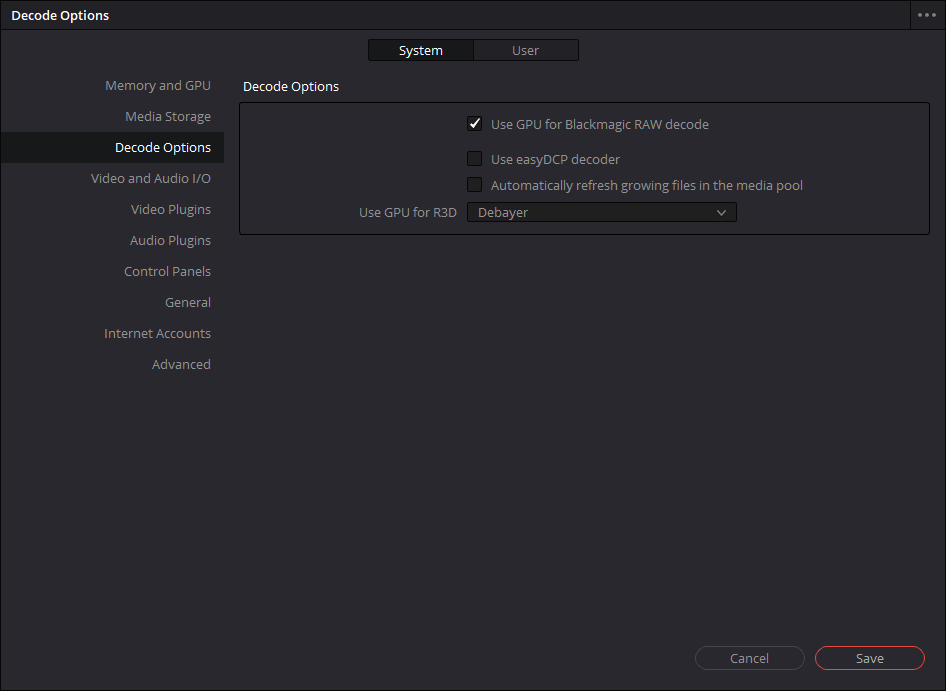
Task: Open the three-dot options menu
Action: click(x=927, y=15)
